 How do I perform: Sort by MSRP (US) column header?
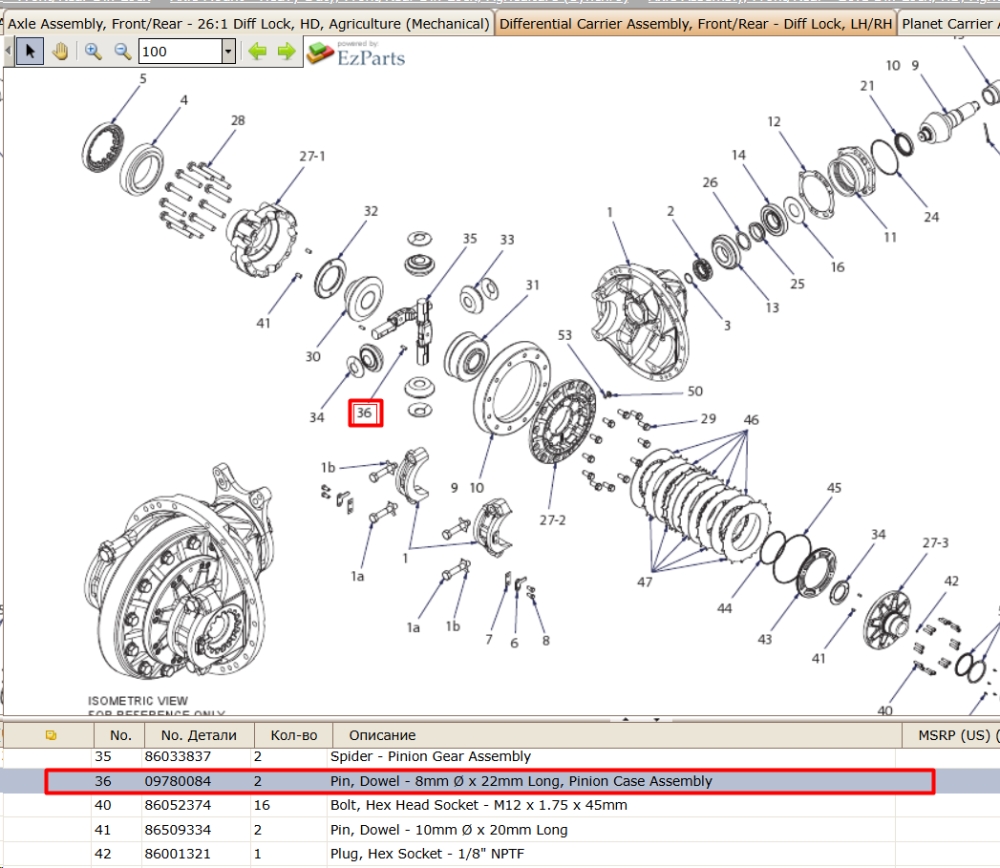[x=952, y=735]
